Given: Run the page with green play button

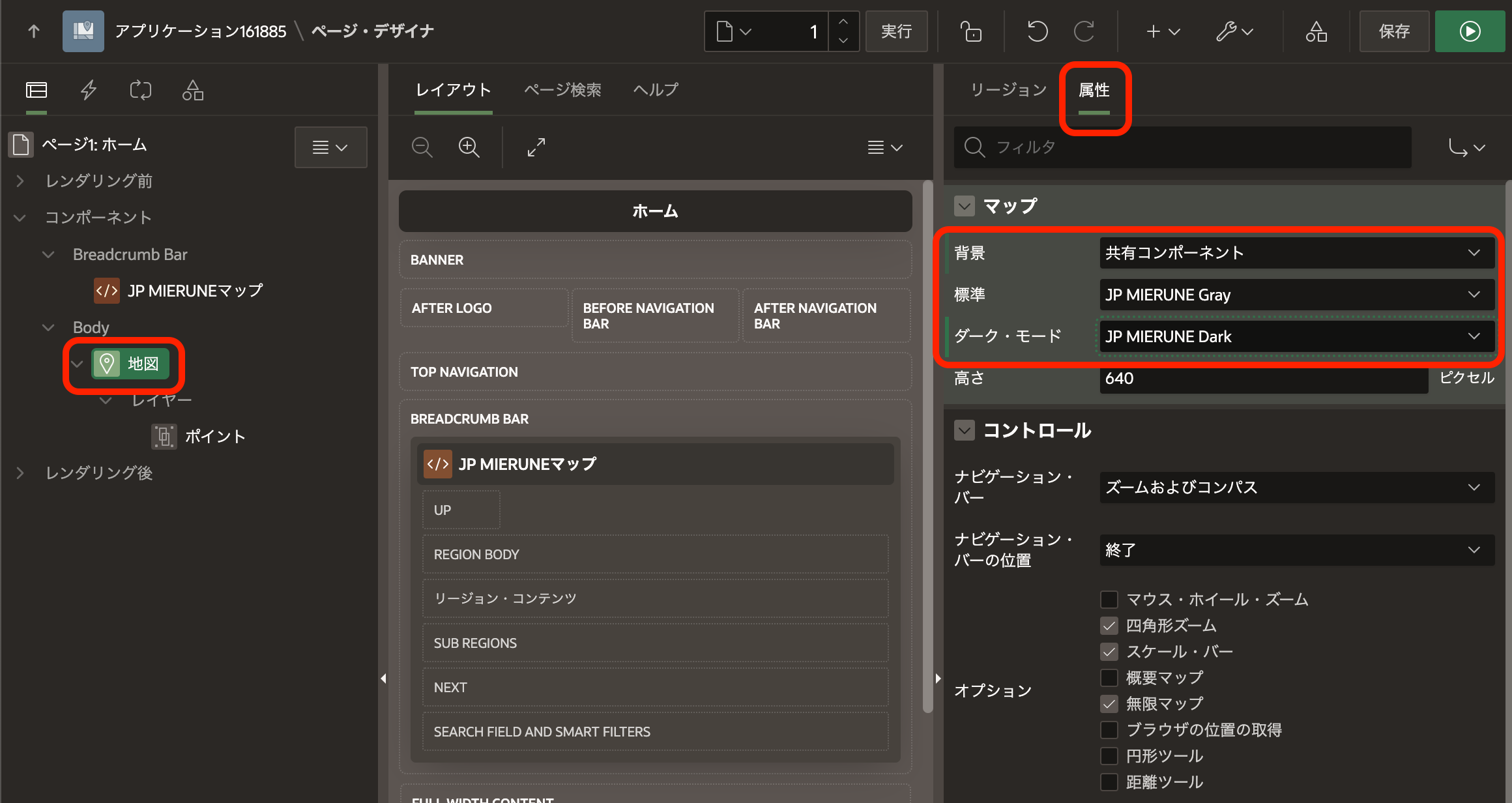Looking at the screenshot, I should pyautogui.click(x=1470, y=31).
